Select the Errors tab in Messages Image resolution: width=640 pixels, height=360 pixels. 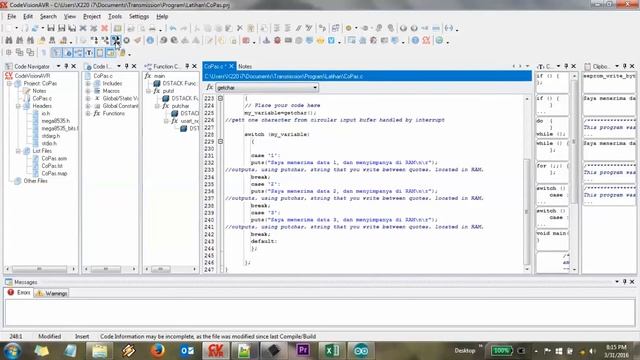pyautogui.click(x=19, y=293)
